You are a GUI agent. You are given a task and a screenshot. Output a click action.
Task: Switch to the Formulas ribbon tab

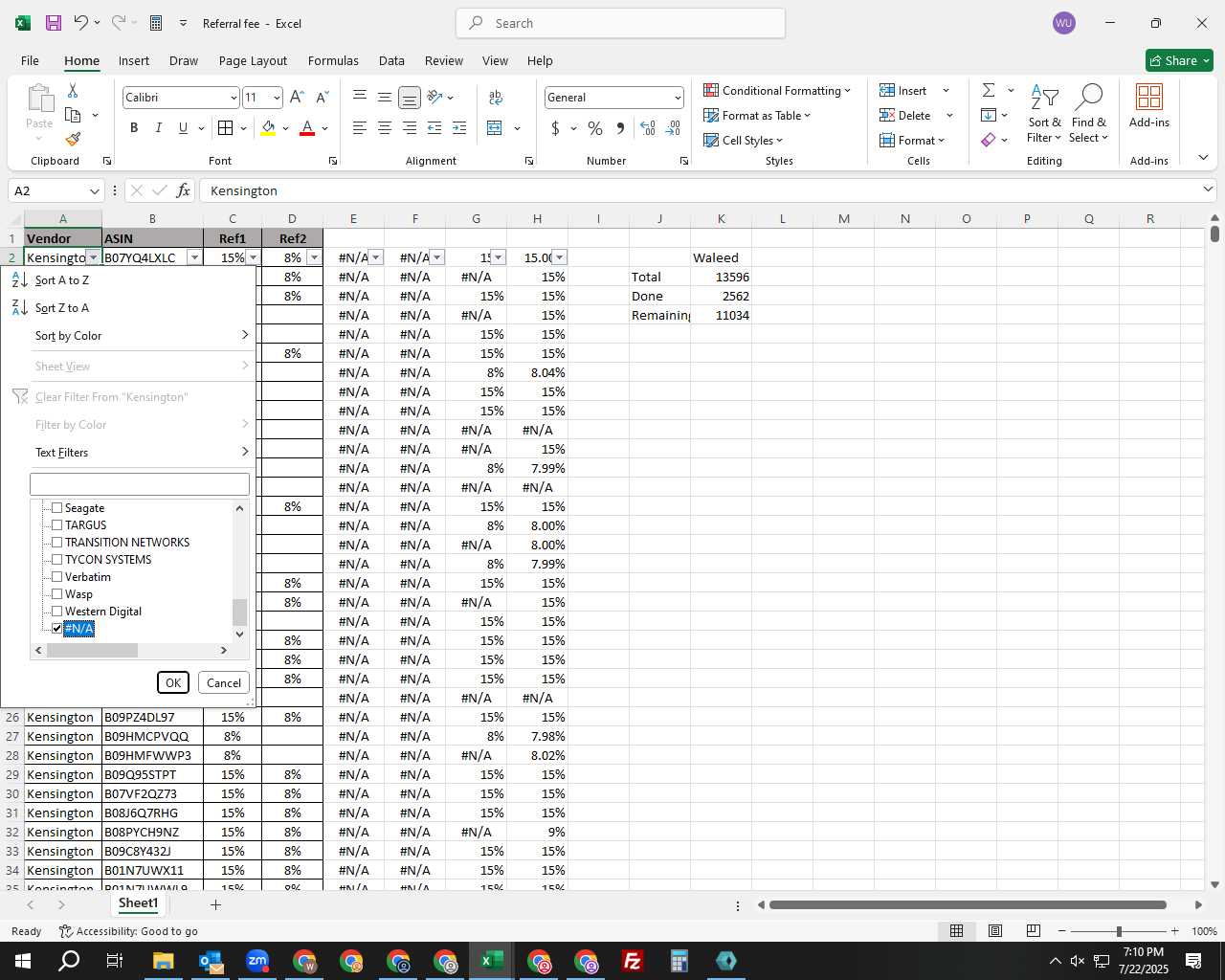(333, 60)
